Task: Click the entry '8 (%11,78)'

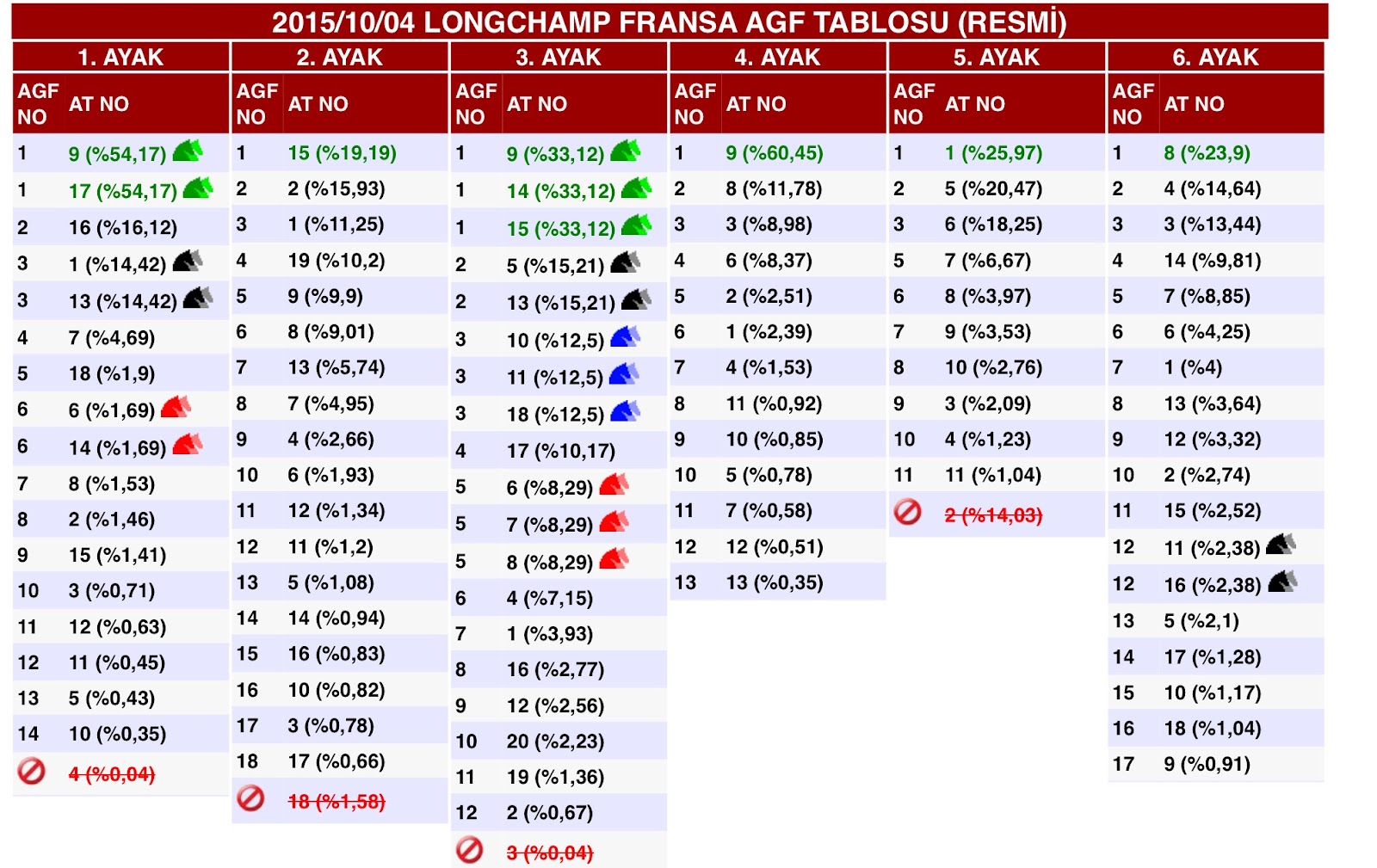Action: pyautogui.click(x=774, y=188)
